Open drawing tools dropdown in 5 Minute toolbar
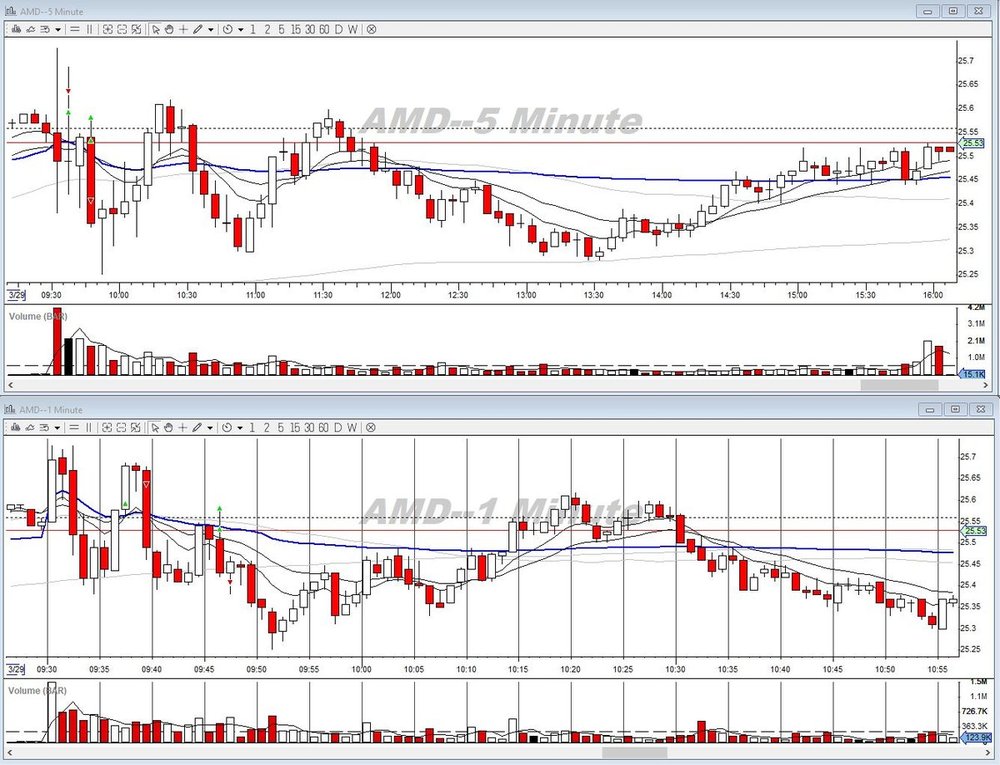 coord(210,29)
